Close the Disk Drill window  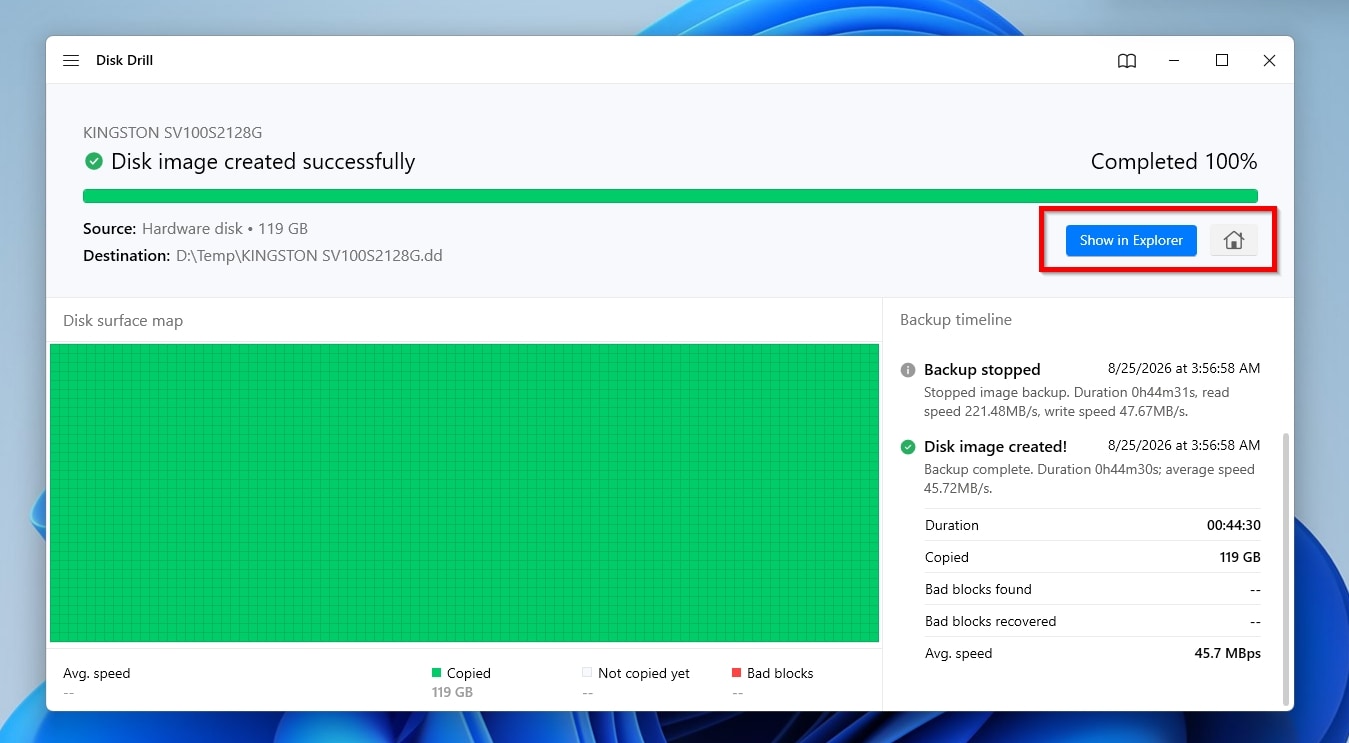pyautogui.click(x=1269, y=61)
